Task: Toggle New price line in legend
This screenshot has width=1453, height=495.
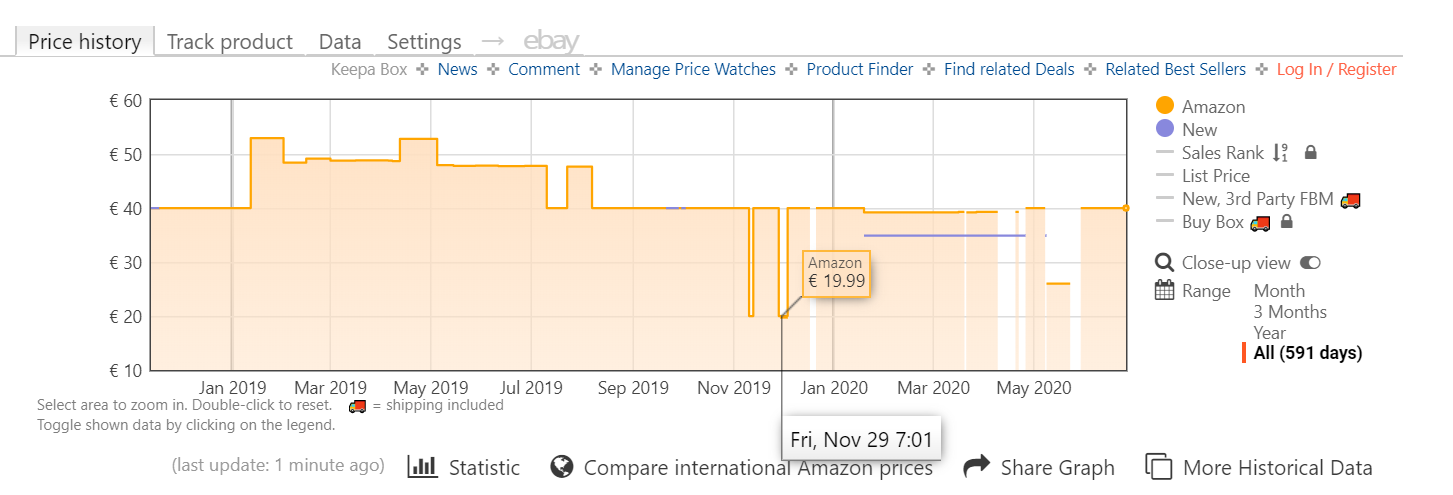Action: [x=1199, y=130]
